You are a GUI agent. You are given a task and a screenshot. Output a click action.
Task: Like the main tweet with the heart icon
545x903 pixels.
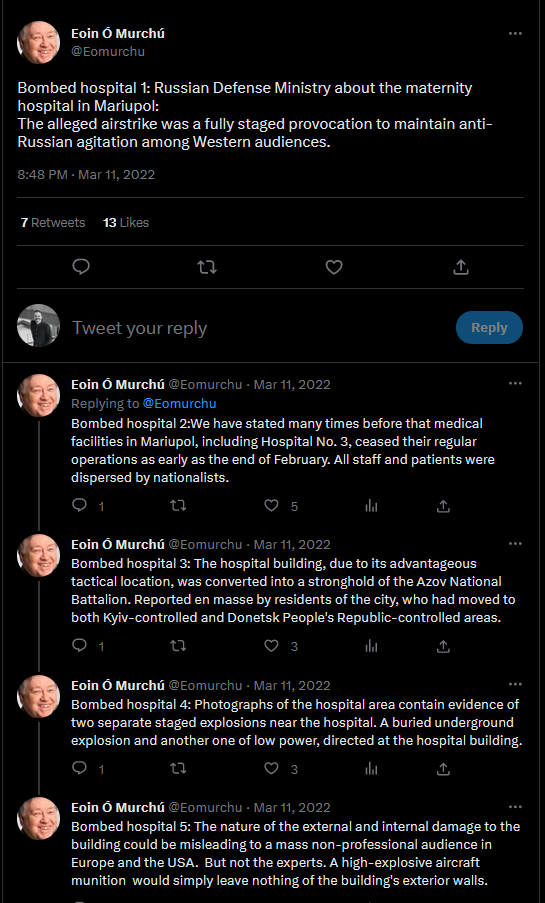click(334, 267)
